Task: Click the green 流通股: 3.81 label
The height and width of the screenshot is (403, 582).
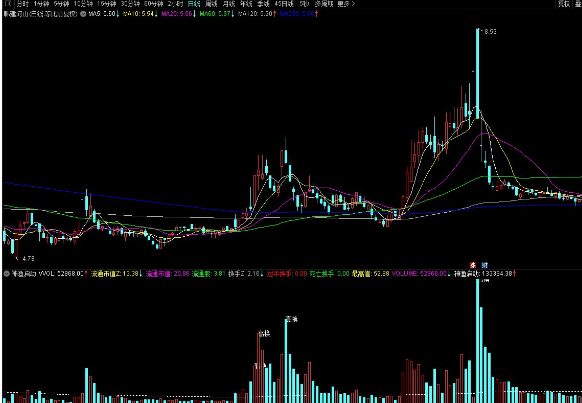Action: [x=209, y=274]
